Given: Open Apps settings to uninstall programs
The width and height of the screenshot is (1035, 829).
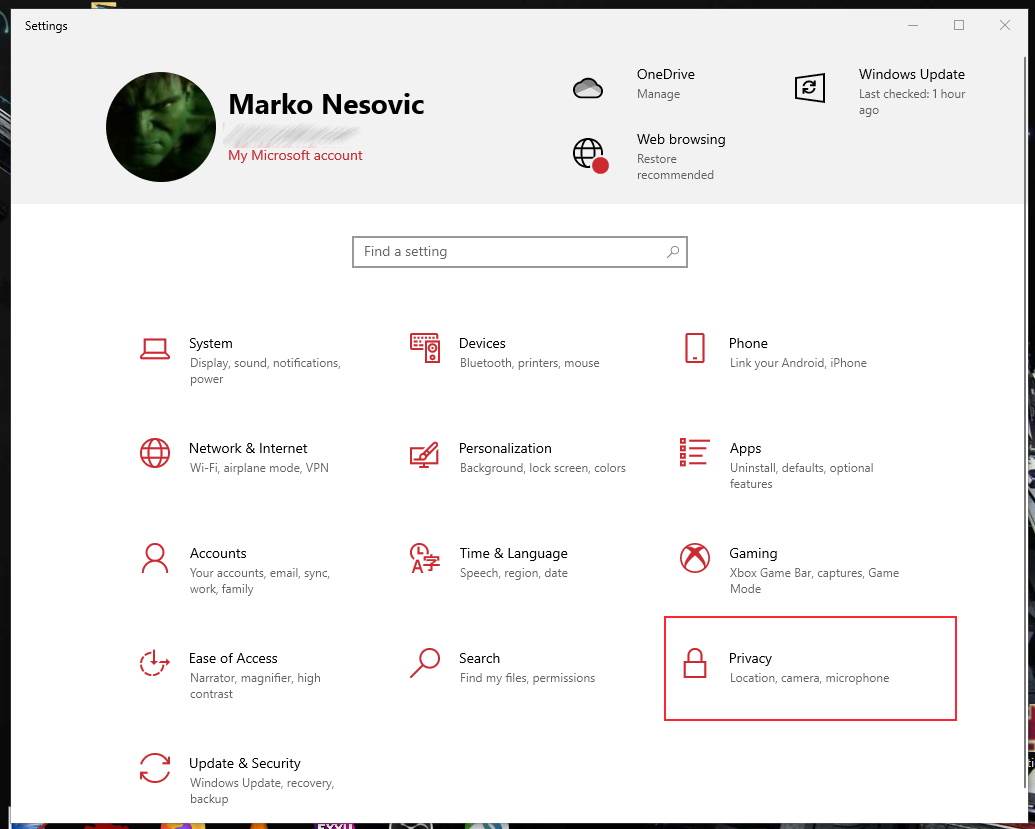Looking at the screenshot, I should [745, 448].
